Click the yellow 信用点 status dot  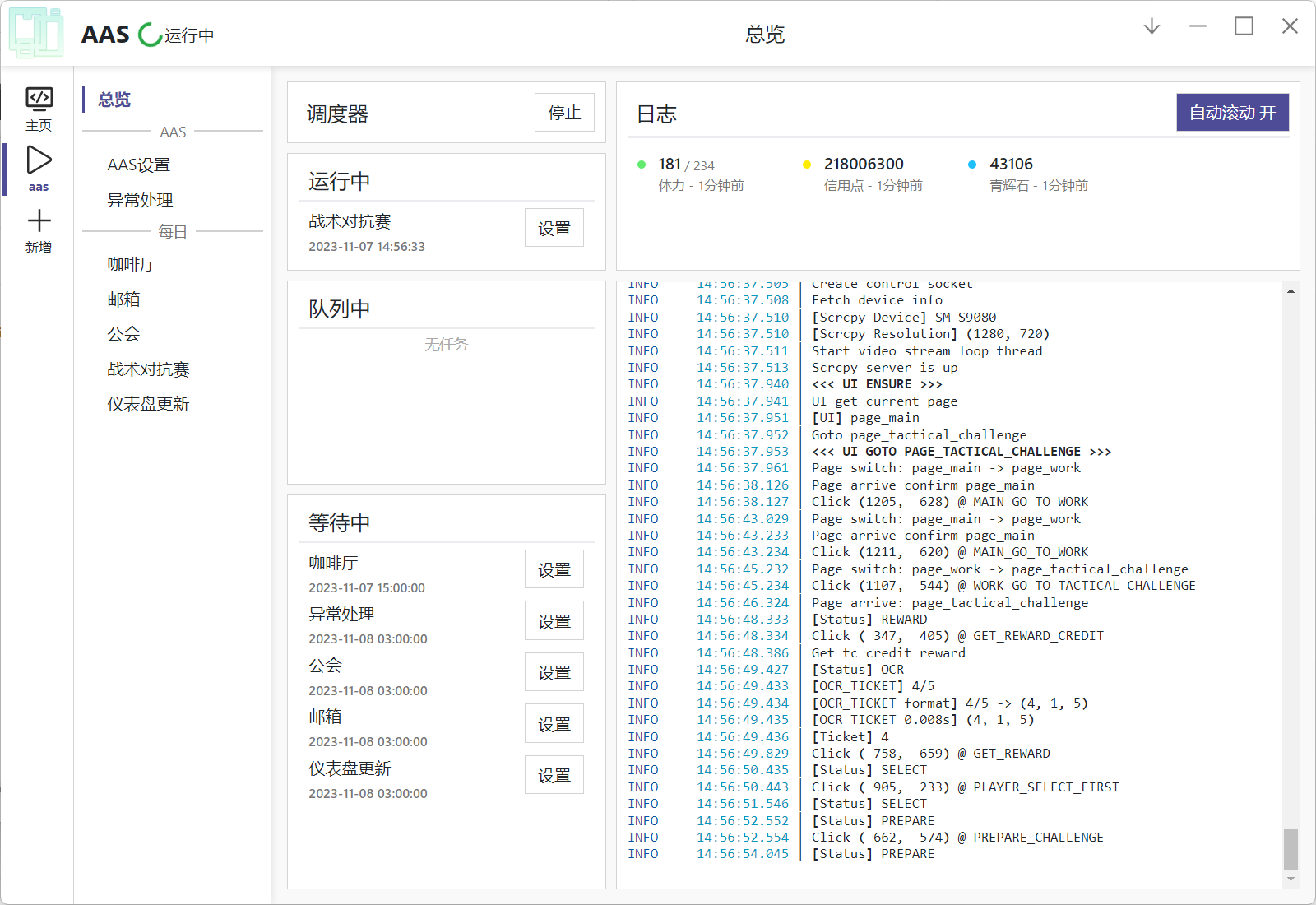[807, 165]
